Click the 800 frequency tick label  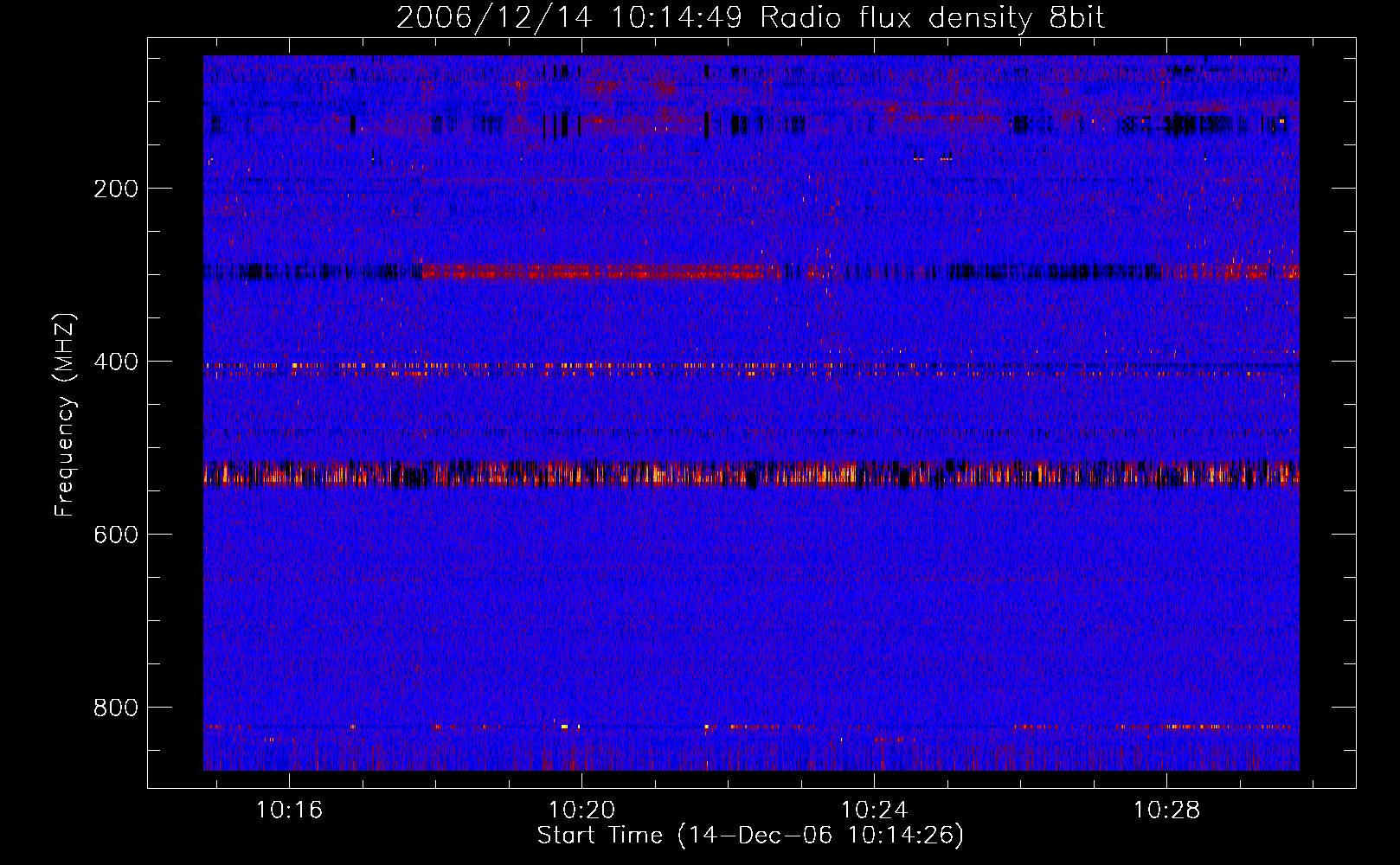(115, 708)
